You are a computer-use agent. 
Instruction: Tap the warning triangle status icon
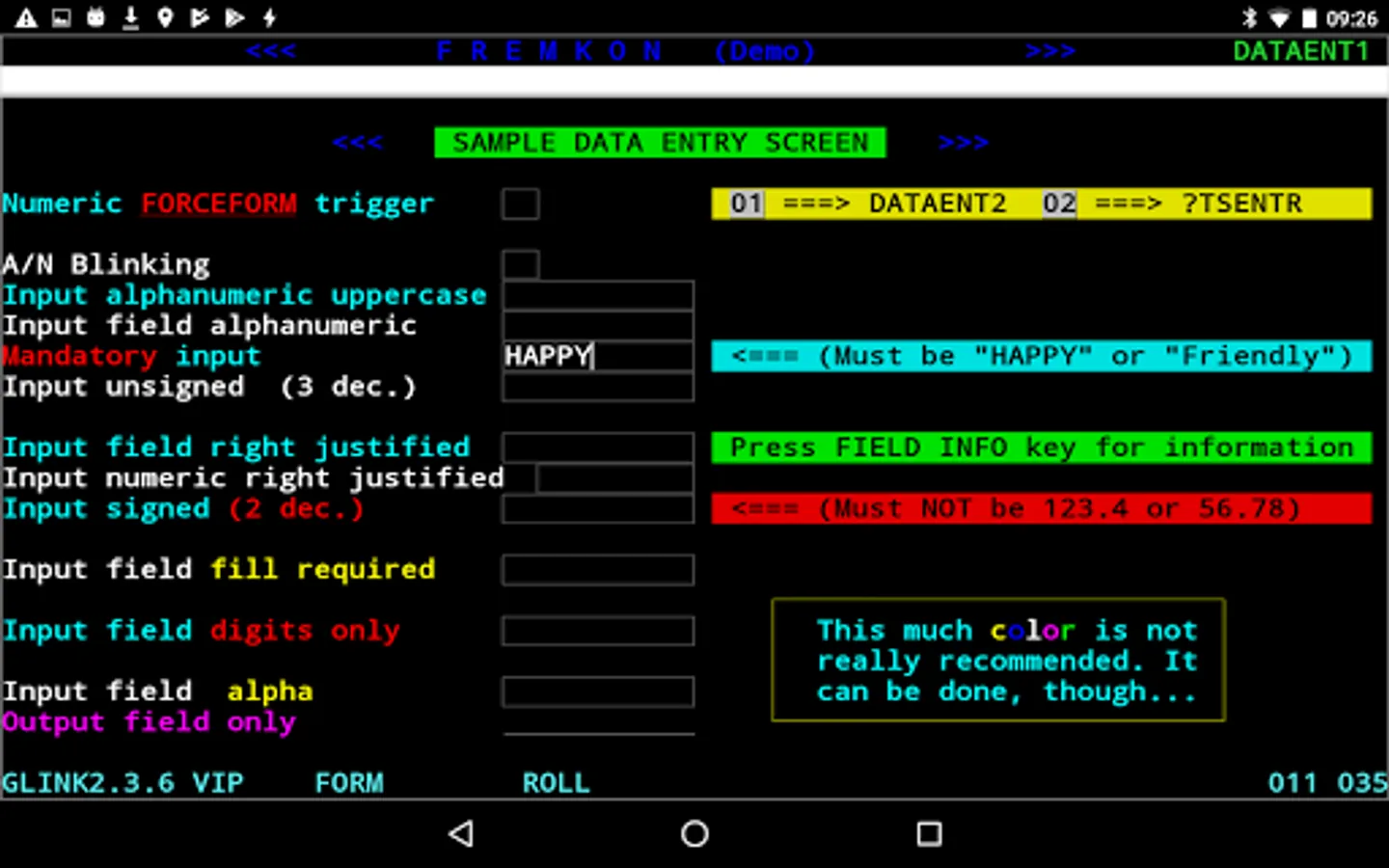[26, 17]
